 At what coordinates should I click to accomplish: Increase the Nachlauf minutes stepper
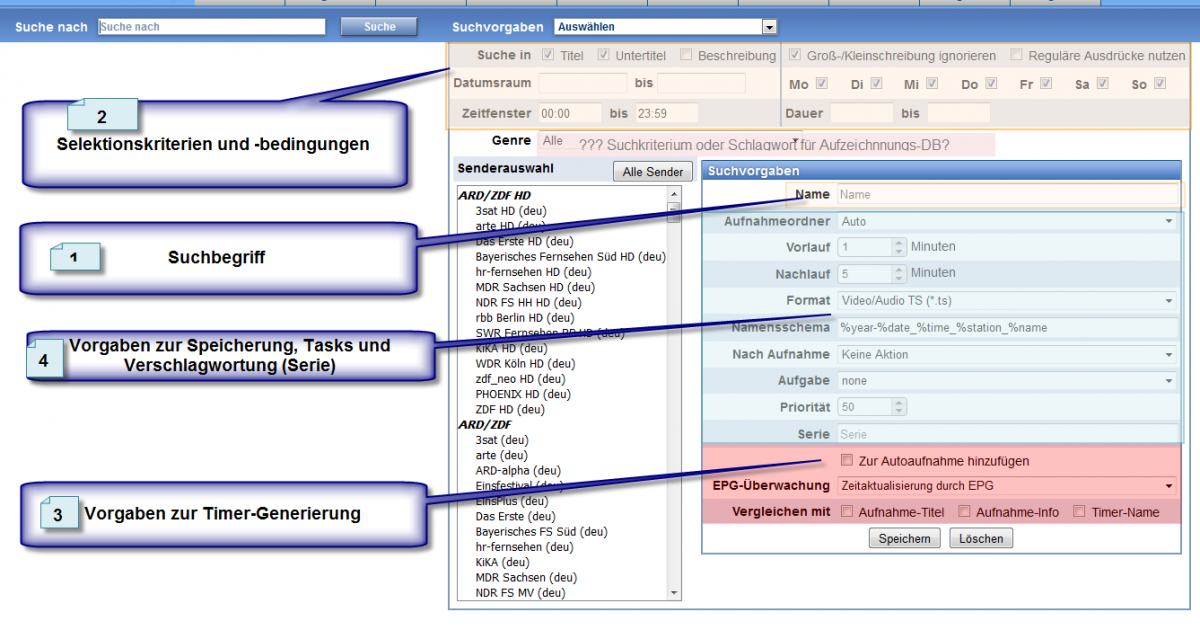click(899, 269)
